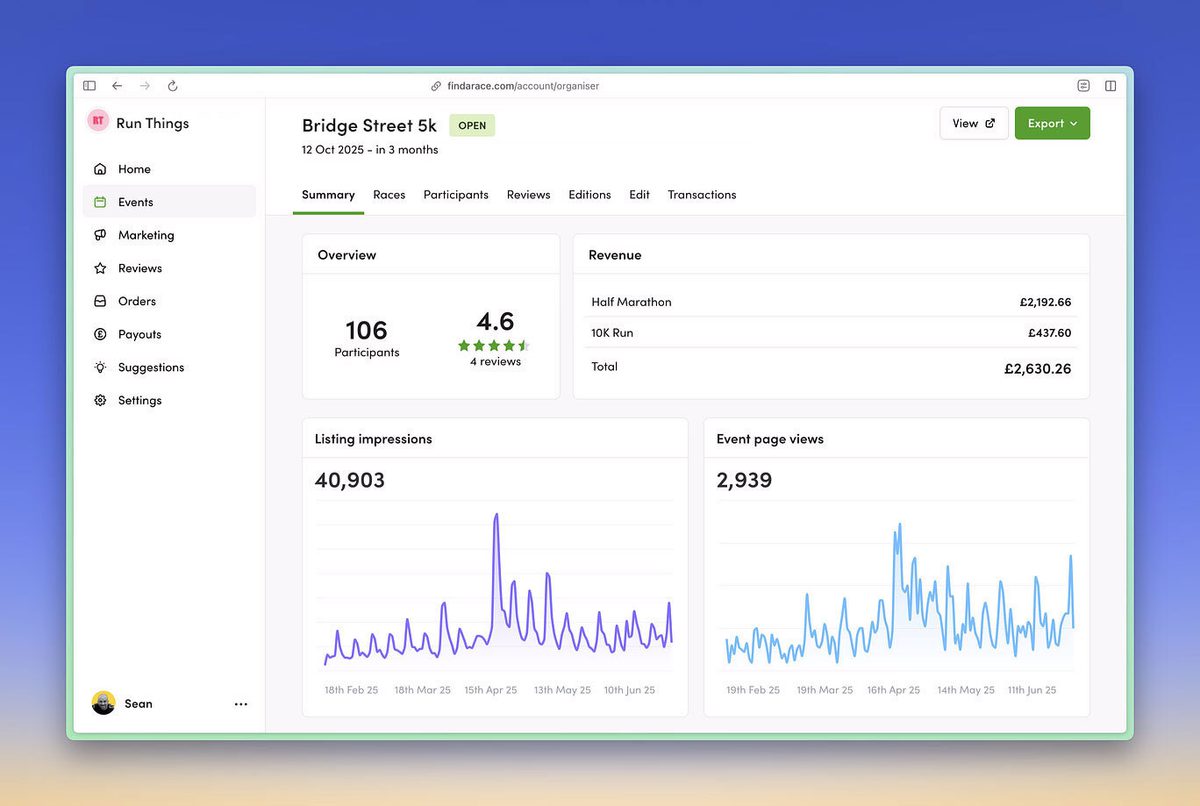This screenshot has width=1200, height=806.
Task: Open Marketing megaphone icon
Action: point(100,235)
